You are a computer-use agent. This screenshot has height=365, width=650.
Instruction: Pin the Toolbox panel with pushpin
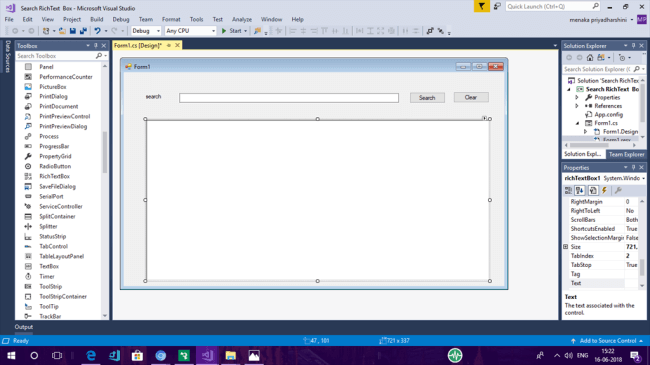(x=96, y=46)
